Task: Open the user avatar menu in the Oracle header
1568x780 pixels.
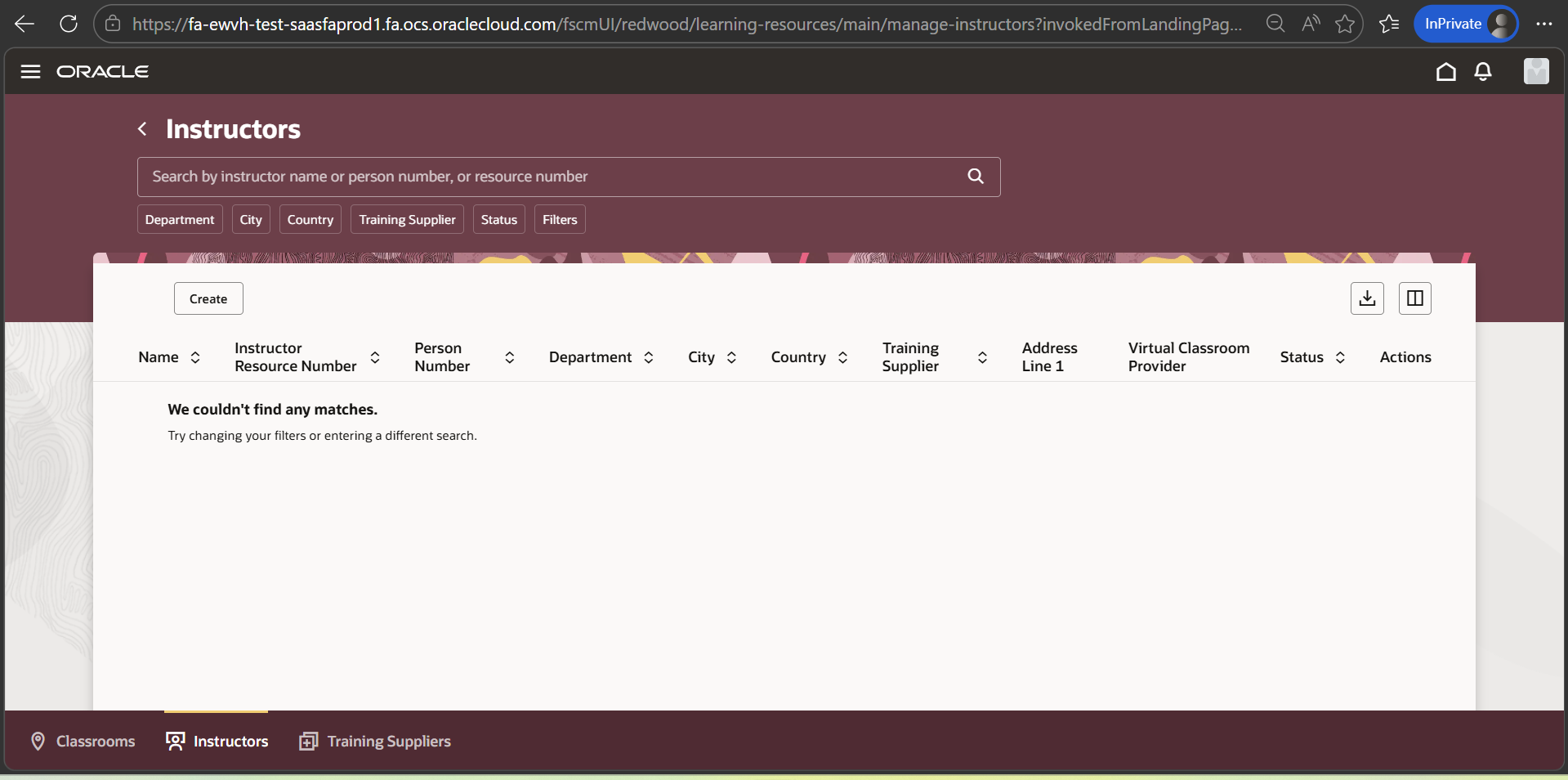Action: pyautogui.click(x=1536, y=71)
